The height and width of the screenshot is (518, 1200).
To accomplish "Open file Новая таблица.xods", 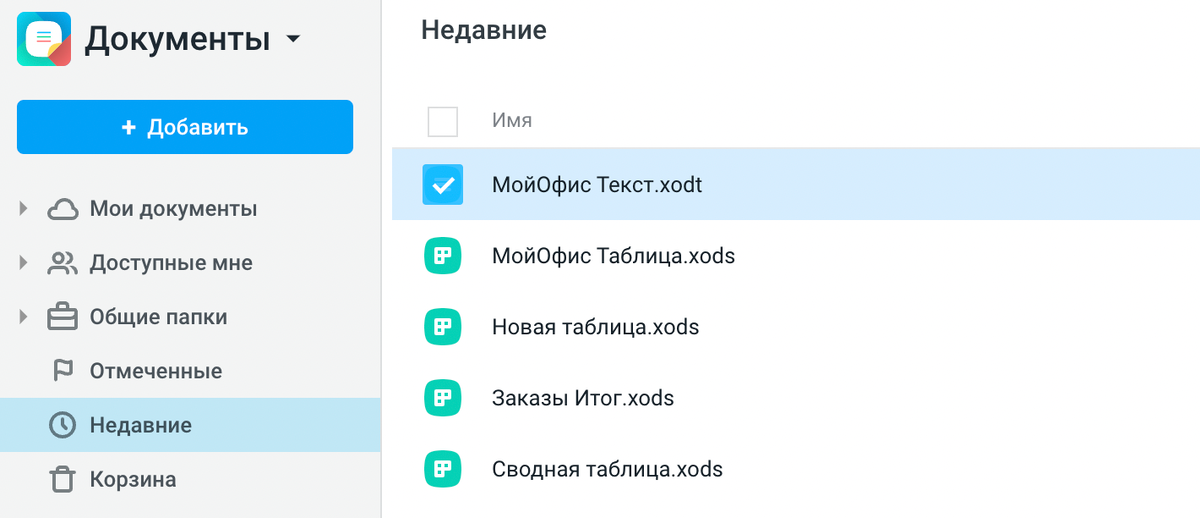I will (x=595, y=327).
